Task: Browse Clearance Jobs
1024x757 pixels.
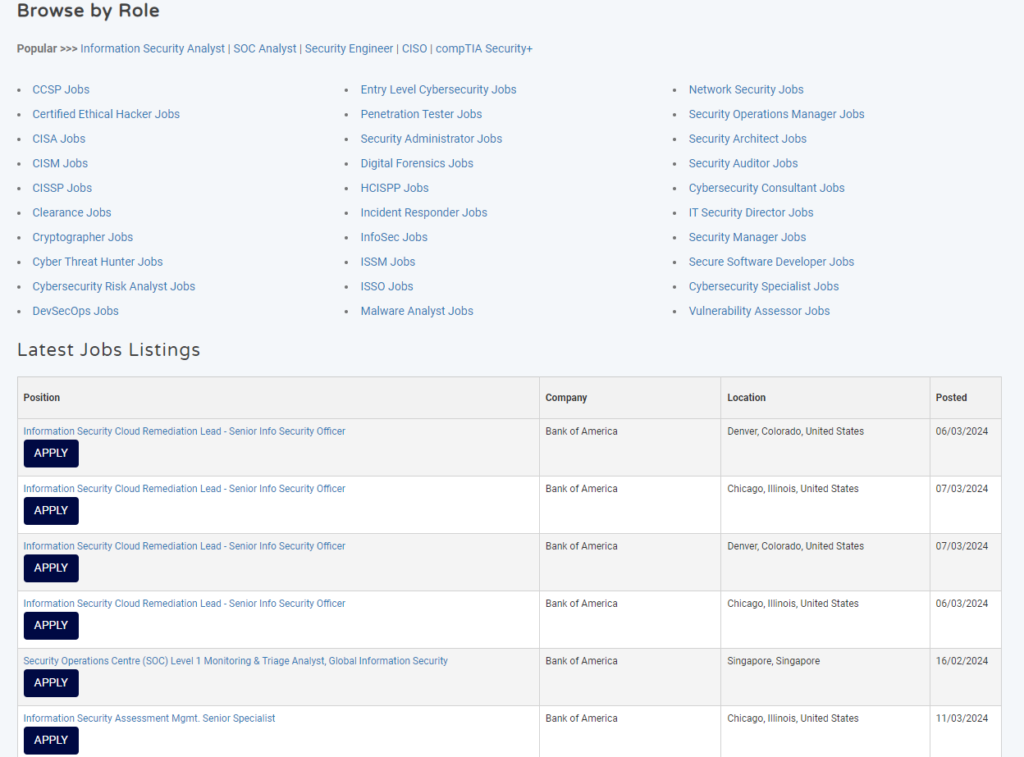Action: pos(72,212)
